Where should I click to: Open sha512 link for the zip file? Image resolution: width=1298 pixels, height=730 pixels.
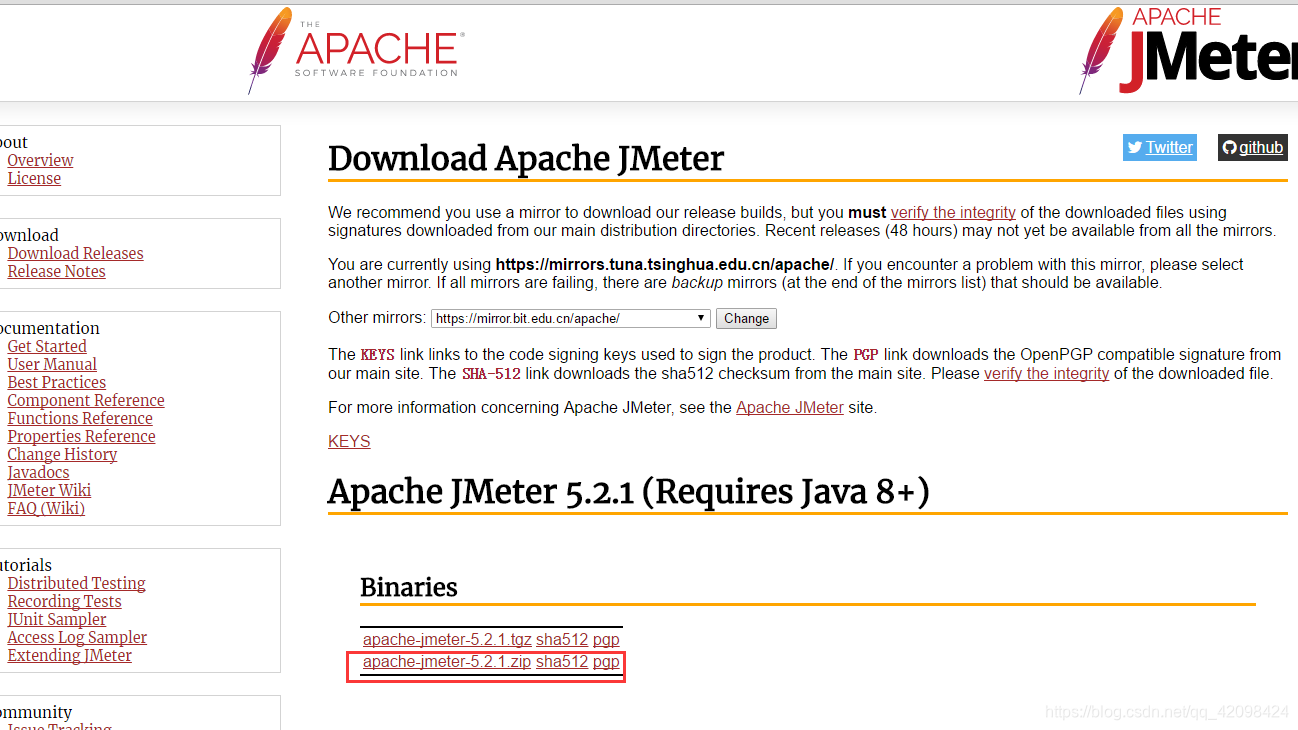click(x=562, y=661)
